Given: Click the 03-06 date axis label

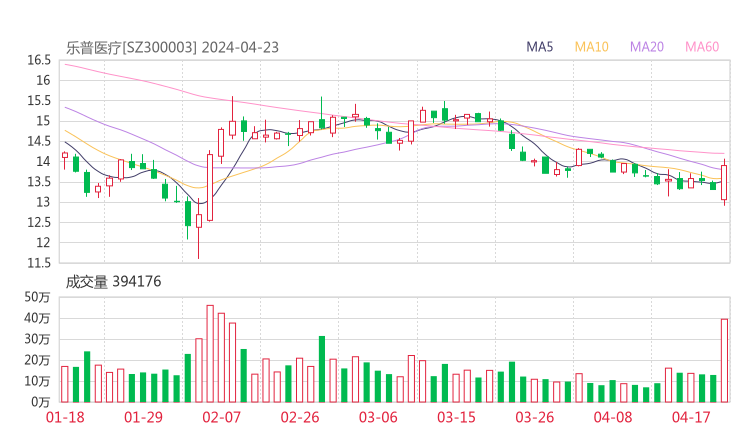Looking at the screenshot, I should (x=378, y=417).
